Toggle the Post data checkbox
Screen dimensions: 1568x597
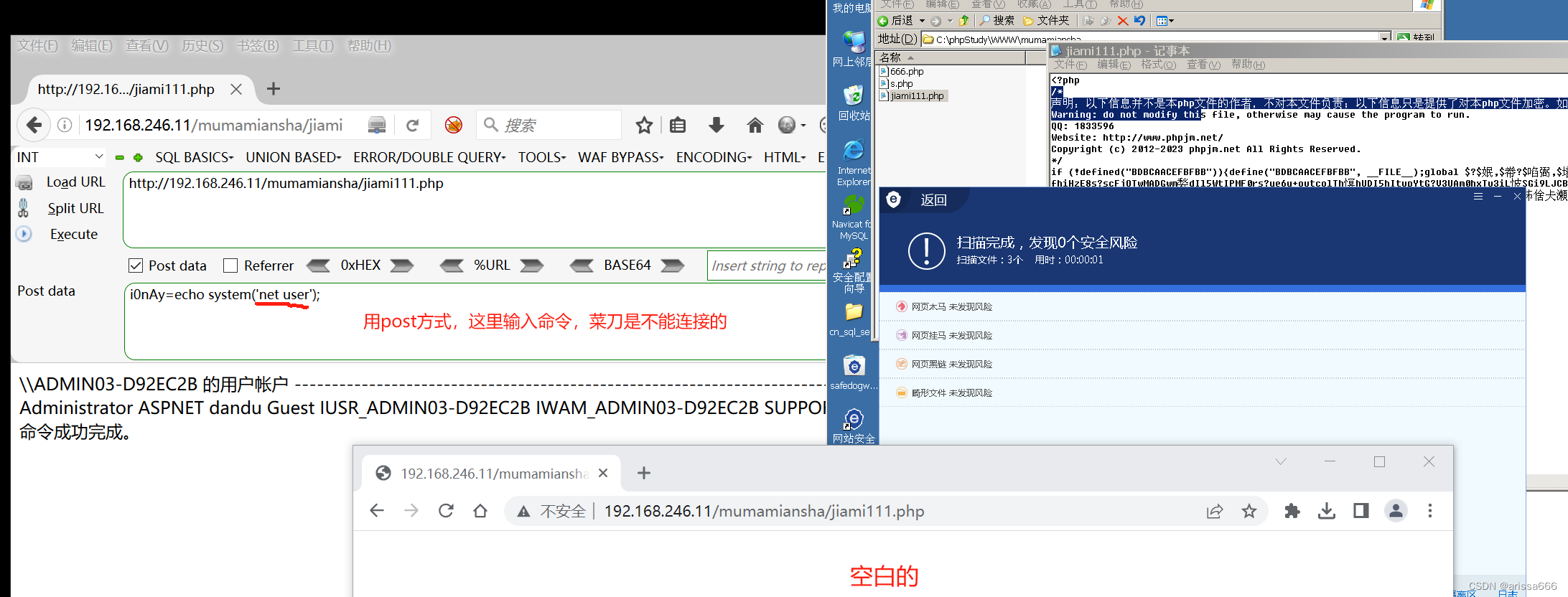click(x=136, y=265)
